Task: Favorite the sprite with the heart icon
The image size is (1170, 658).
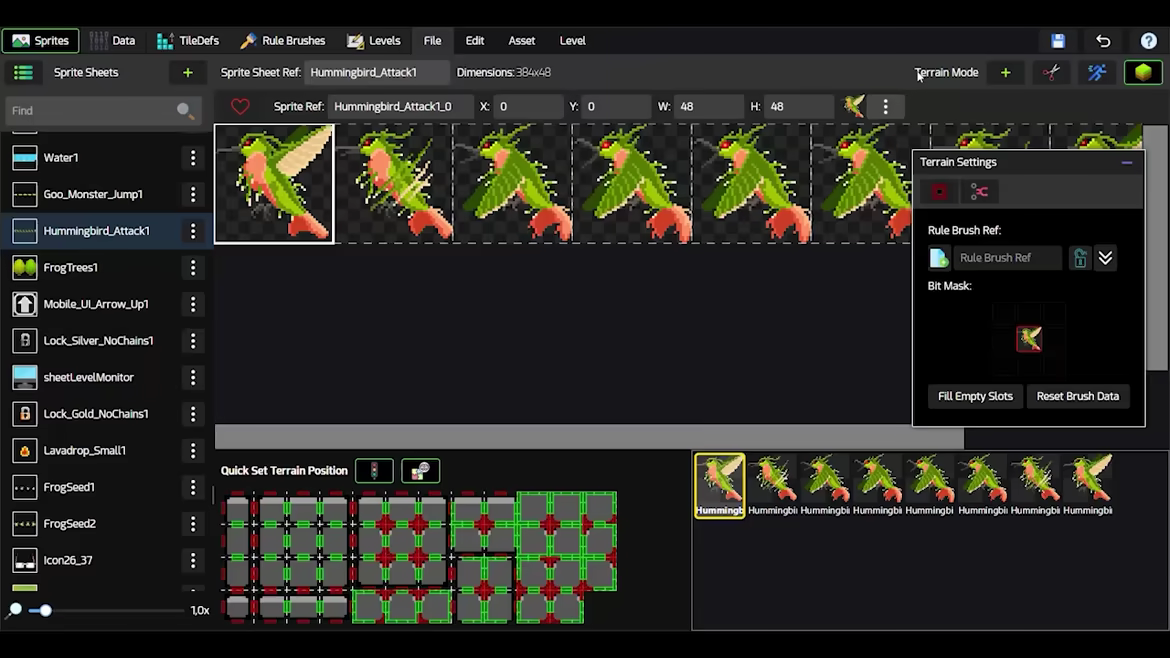Action: (x=240, y=107)
